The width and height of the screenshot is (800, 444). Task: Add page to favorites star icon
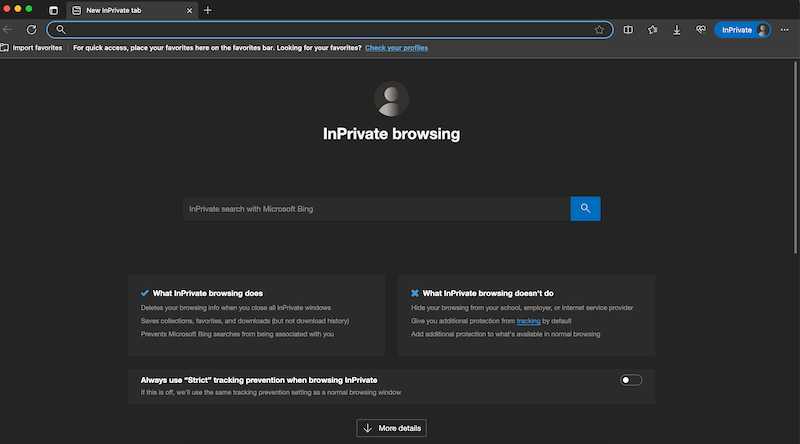[599, 30]
